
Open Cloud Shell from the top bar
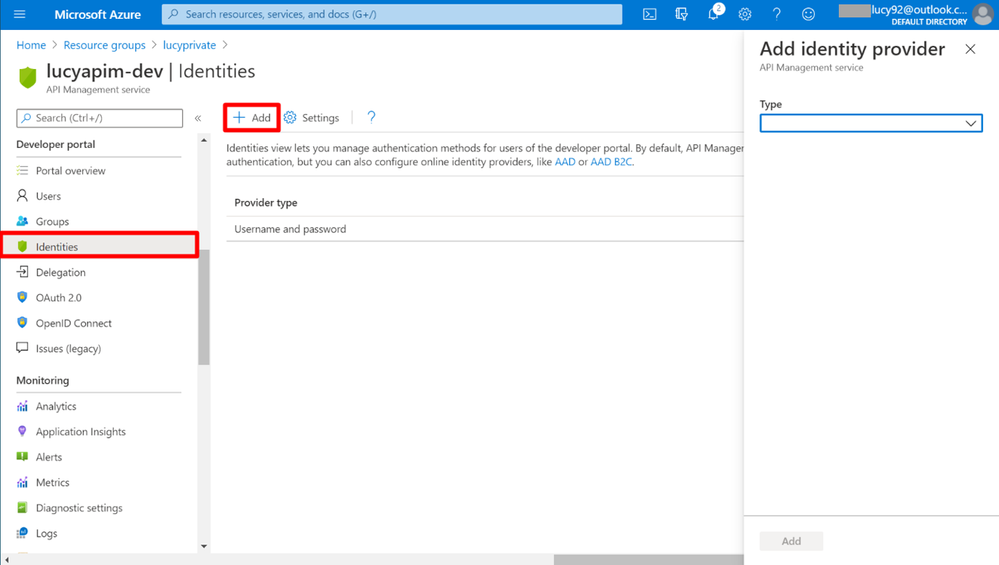pos(649,14)
